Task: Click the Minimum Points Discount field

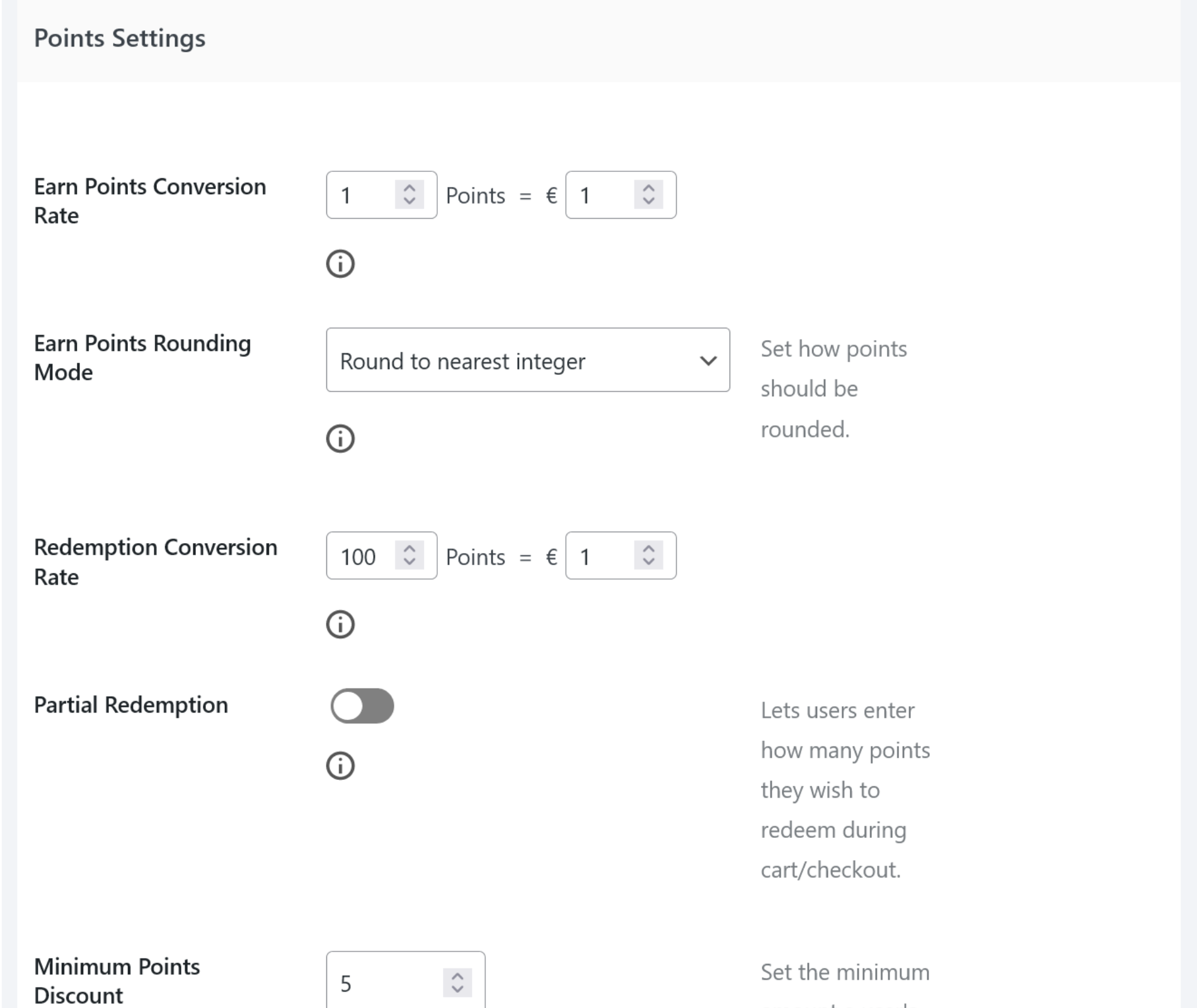Action: pyautogui.click(x=384, y=983)
